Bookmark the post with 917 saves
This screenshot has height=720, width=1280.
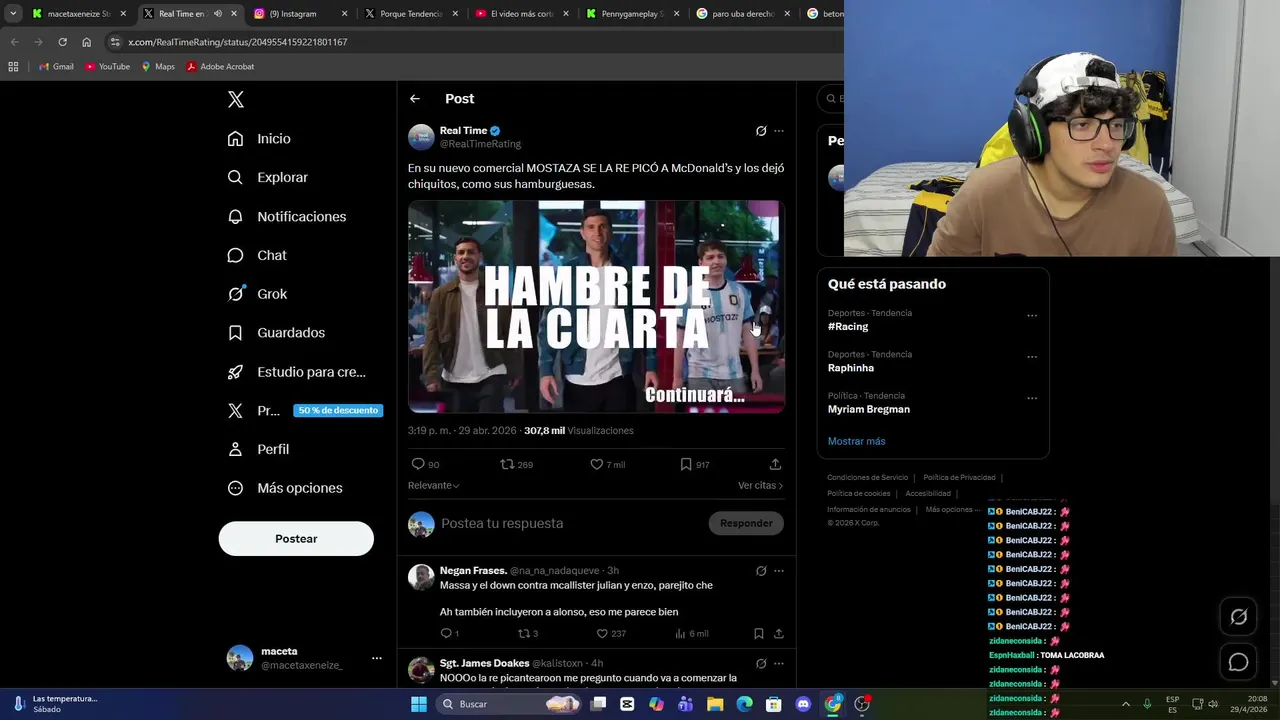click(686, 464)
